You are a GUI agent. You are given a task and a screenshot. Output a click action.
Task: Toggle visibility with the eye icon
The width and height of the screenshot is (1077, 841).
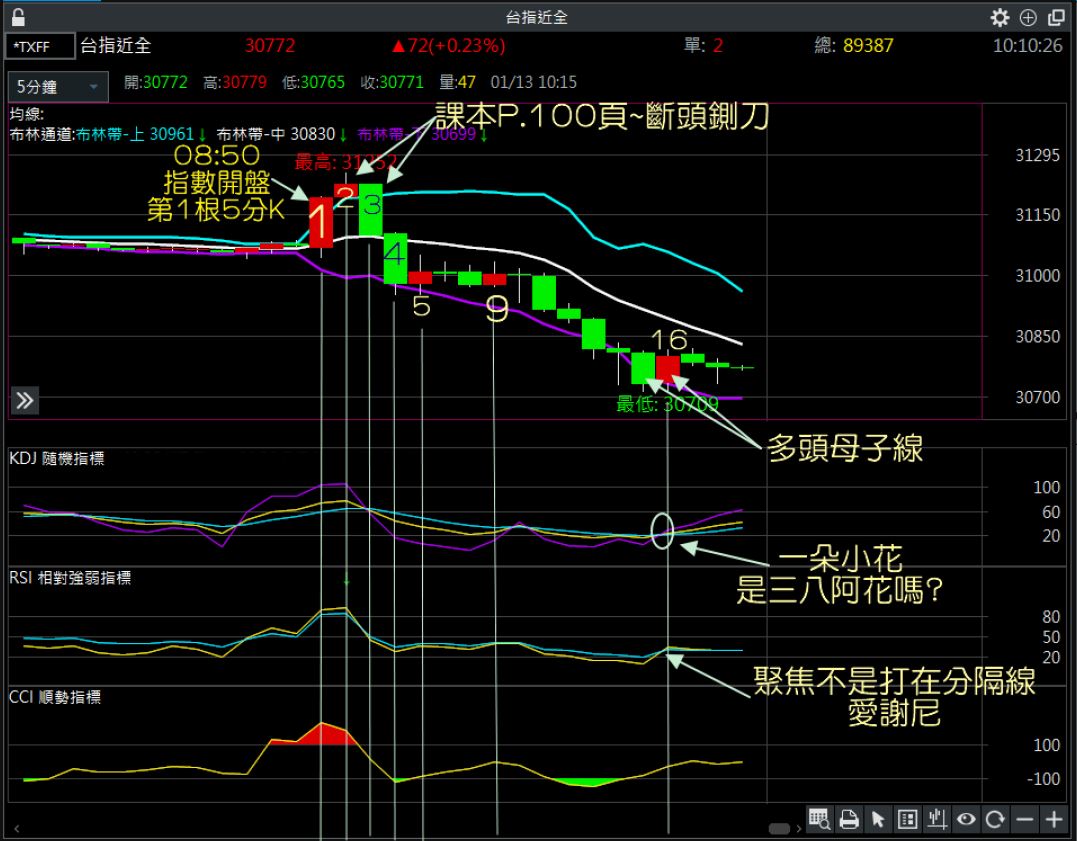click(x=966, y=820)
